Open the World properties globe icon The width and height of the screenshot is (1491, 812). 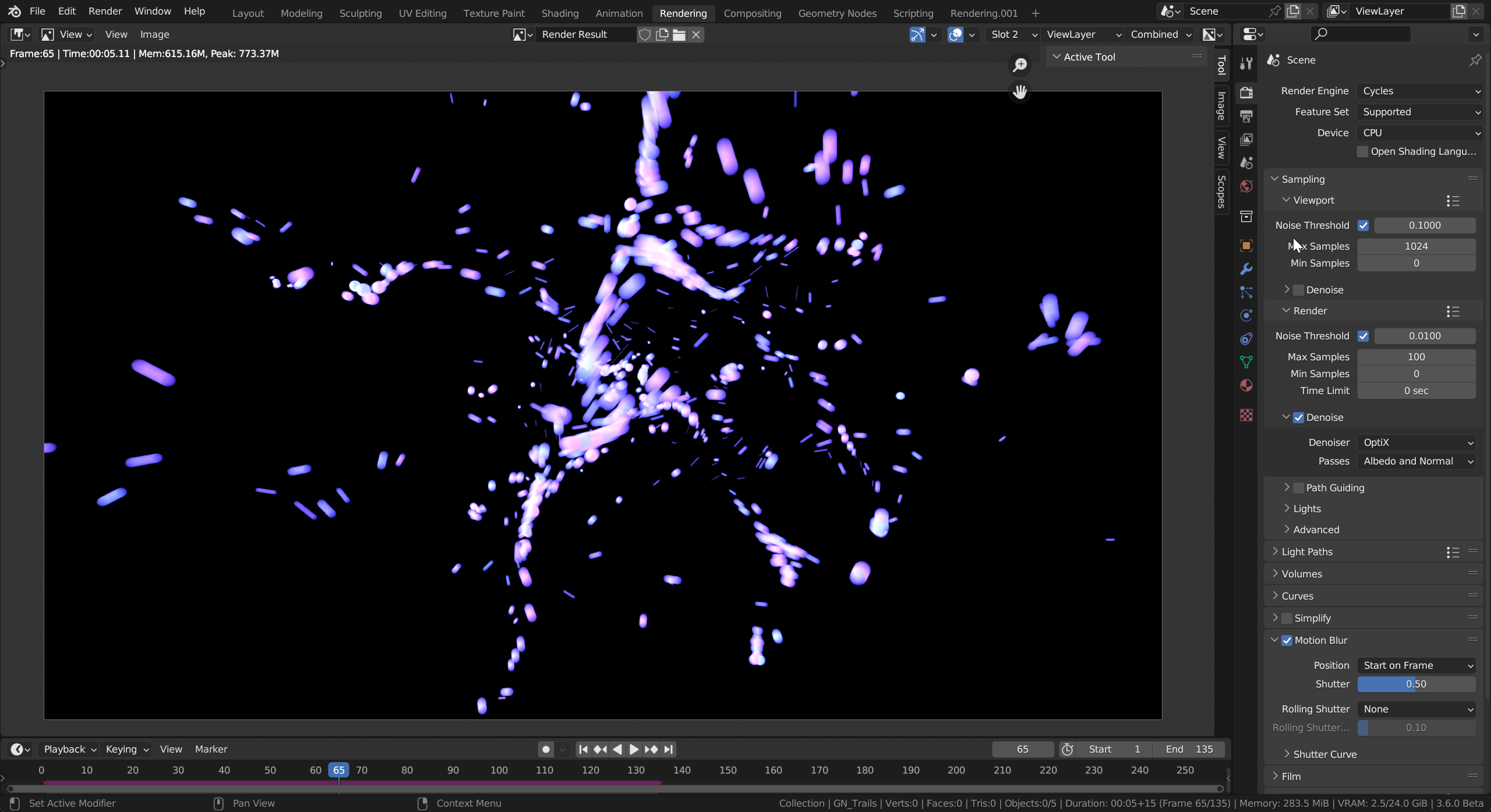[x=1246, y=186]
